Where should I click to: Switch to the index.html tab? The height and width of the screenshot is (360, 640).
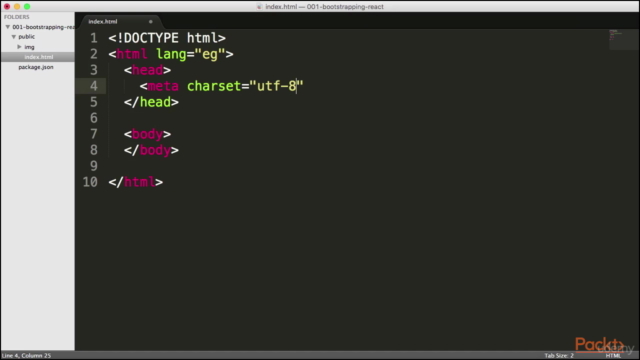(103, 22)
